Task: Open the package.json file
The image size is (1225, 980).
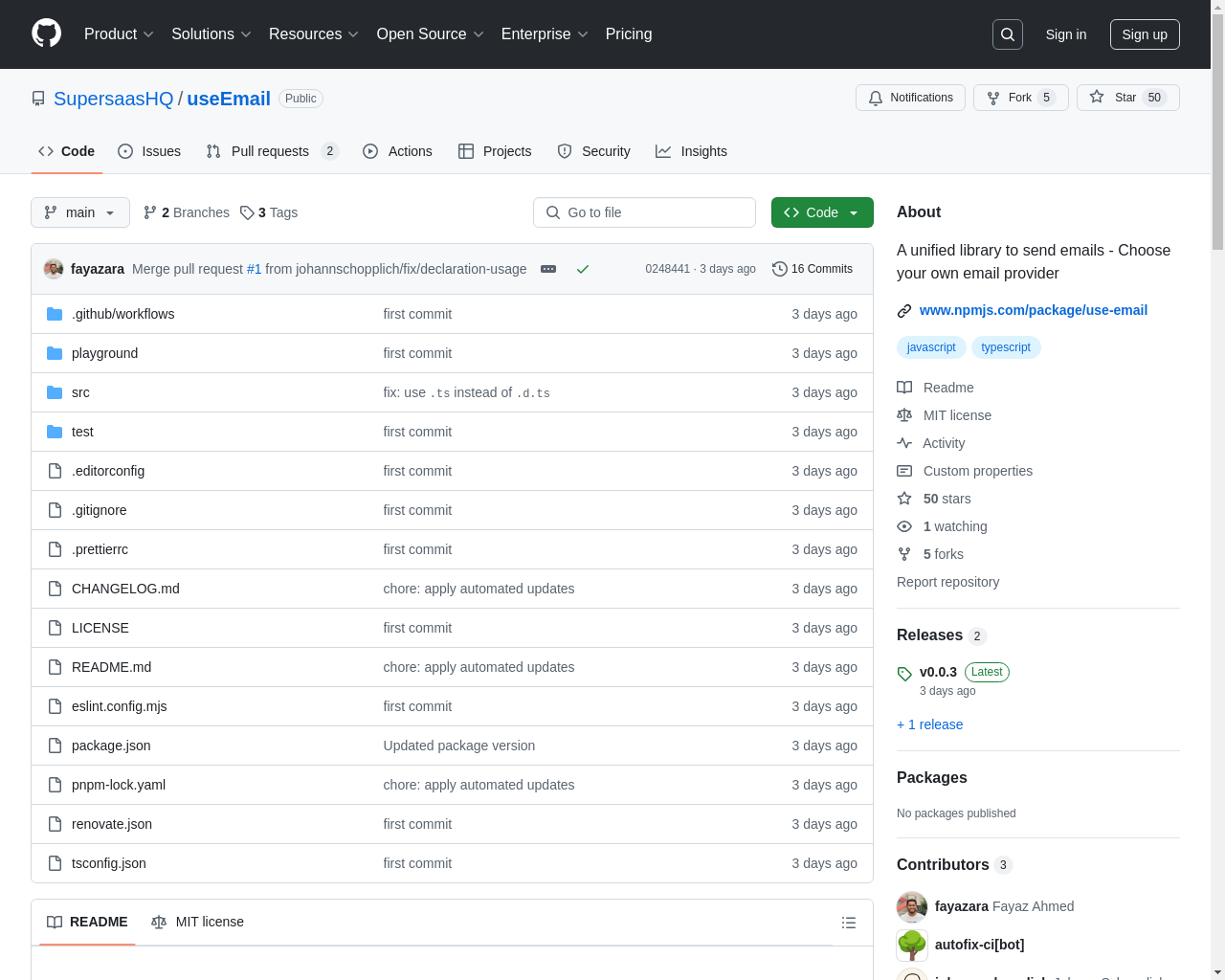Action: click(x=111, y=746)
